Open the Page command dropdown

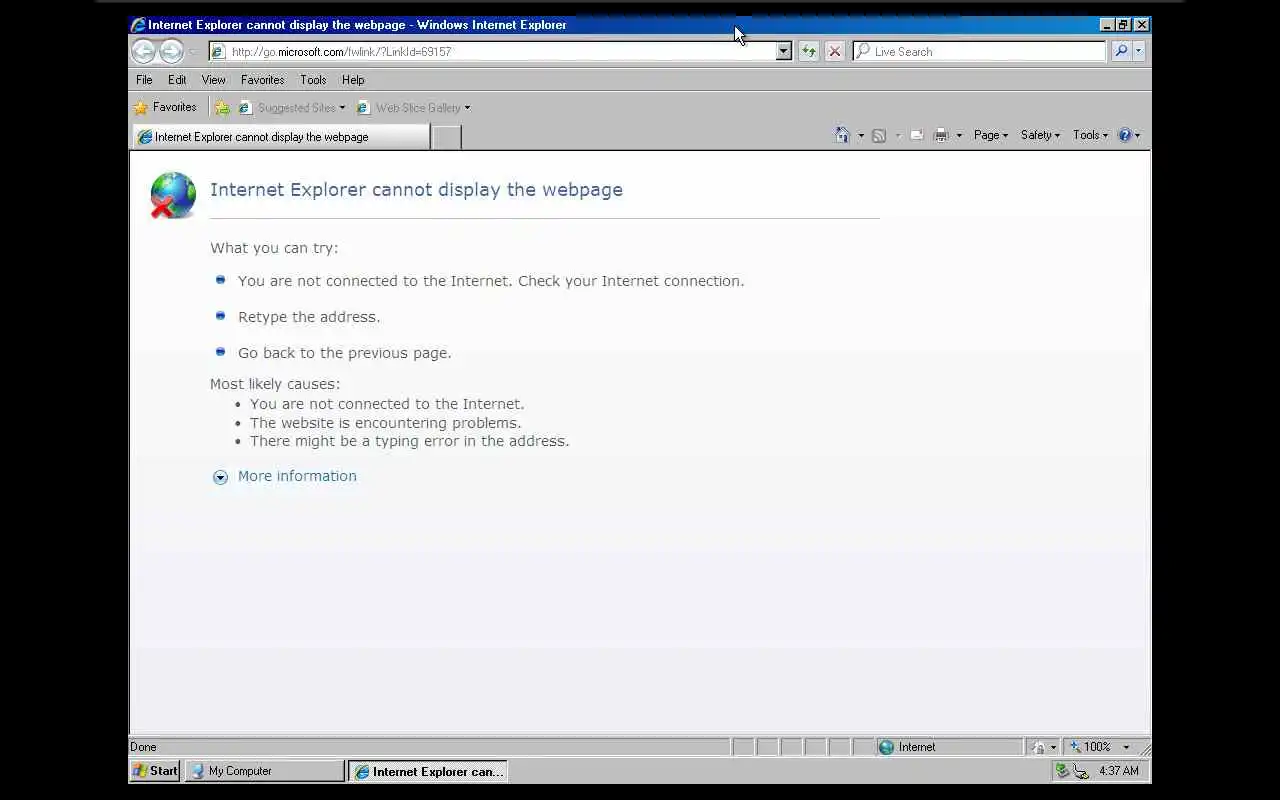tap(991, 135)
